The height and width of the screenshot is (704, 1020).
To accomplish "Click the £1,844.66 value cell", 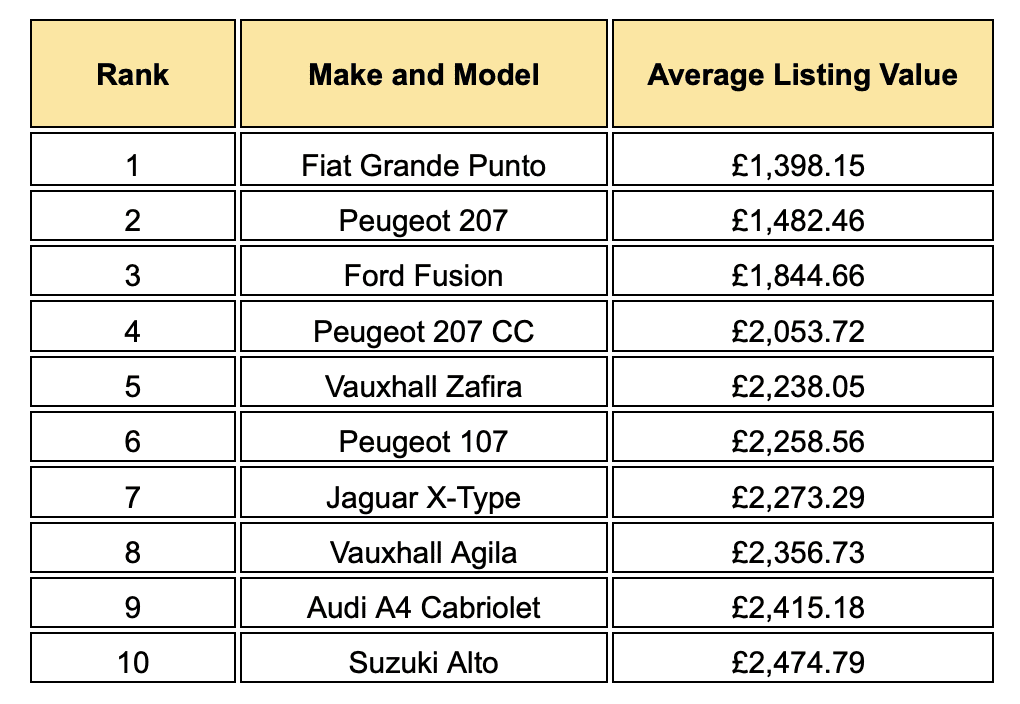I will (803, 271).
